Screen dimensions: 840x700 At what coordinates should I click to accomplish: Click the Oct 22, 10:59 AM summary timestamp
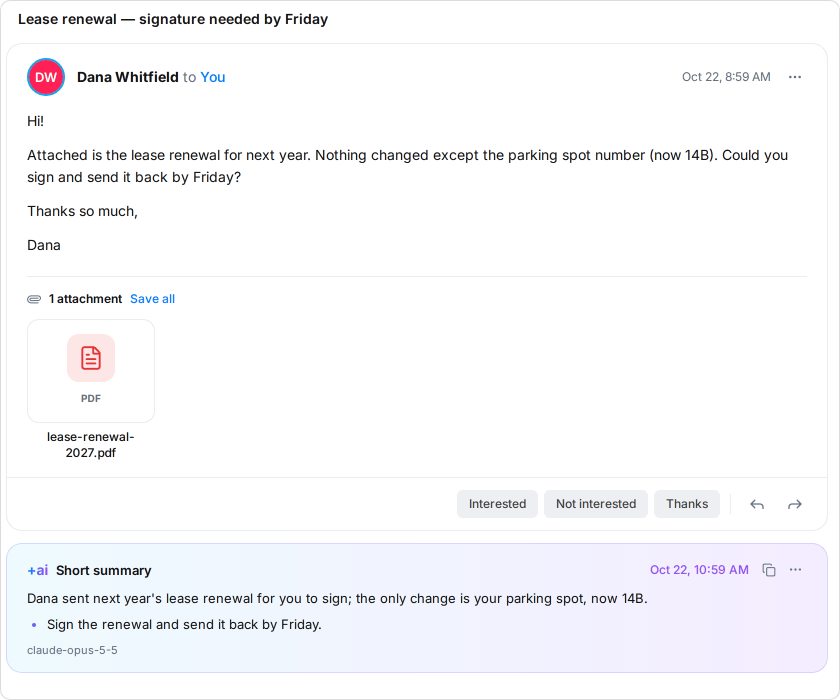tap(699, 570)
